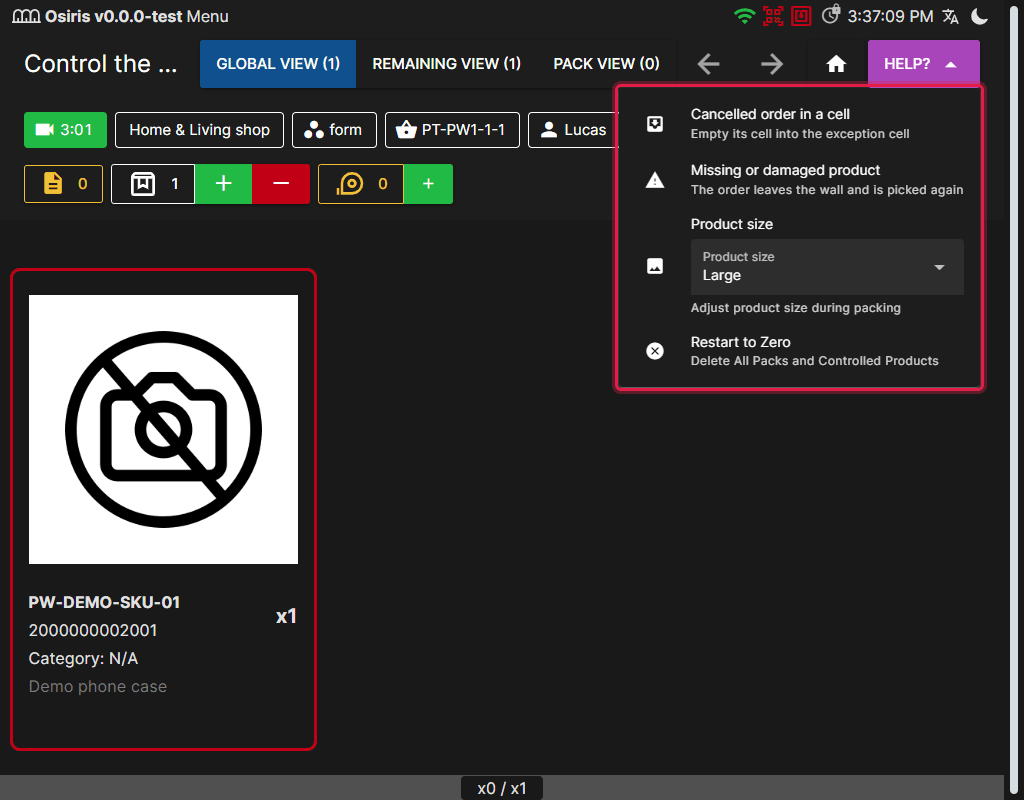Switch to the Global View tab
1024x800 pixels.
[x=278, y=64]
